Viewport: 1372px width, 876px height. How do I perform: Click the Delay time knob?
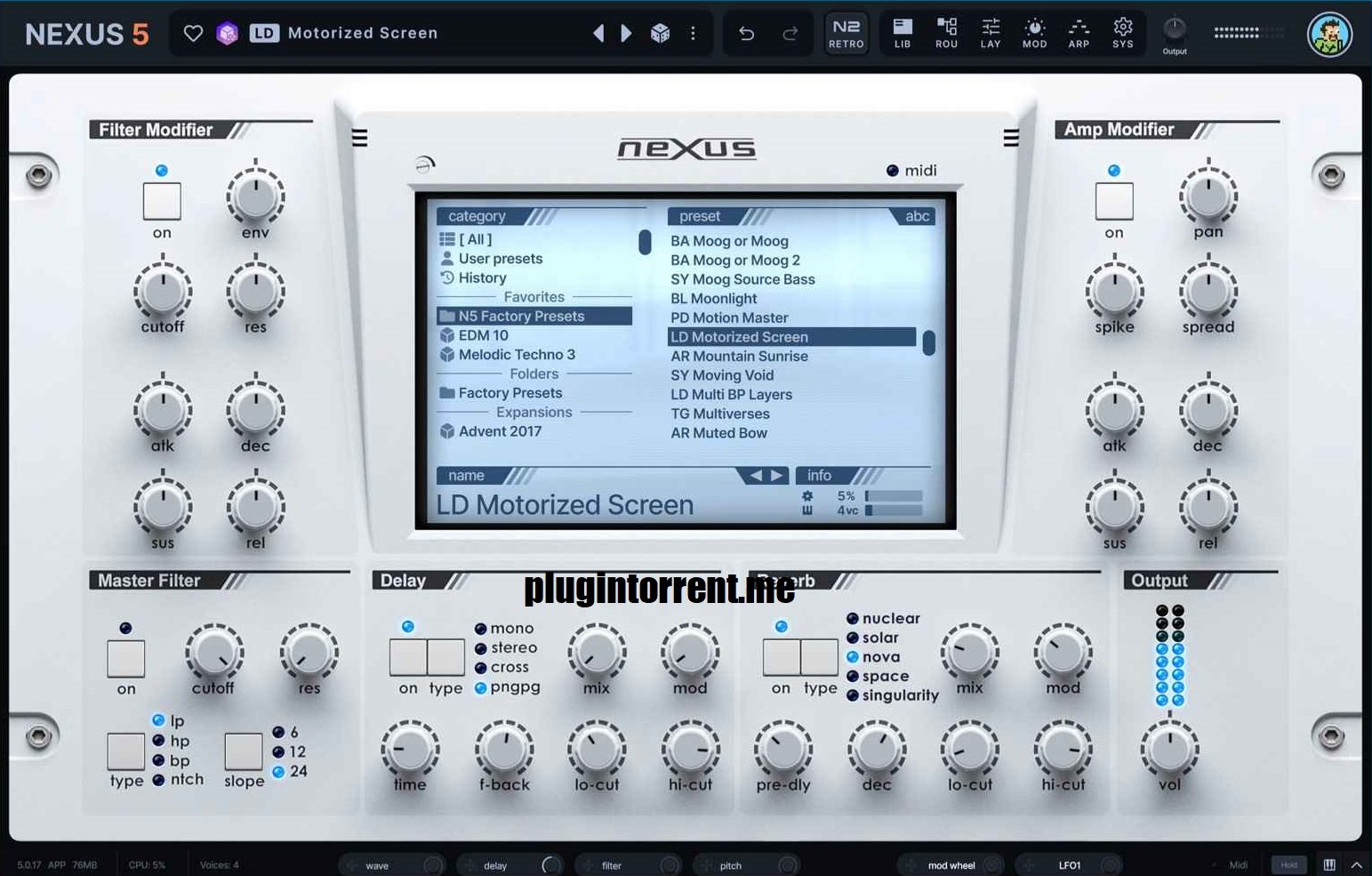tap(410, 748)
